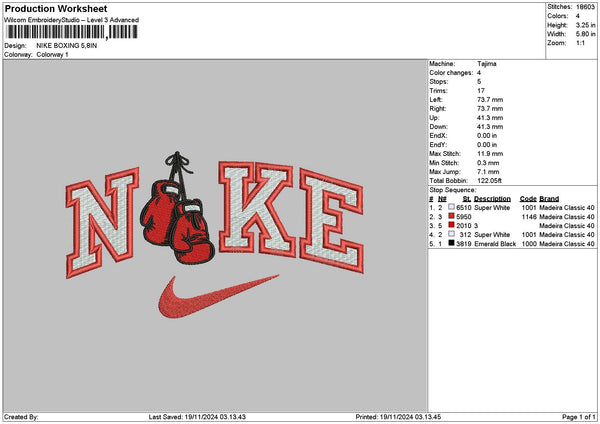Click the red swatch beside 5950 stitches
Viewport: 600px width, 424px height.
coord(452,216)
